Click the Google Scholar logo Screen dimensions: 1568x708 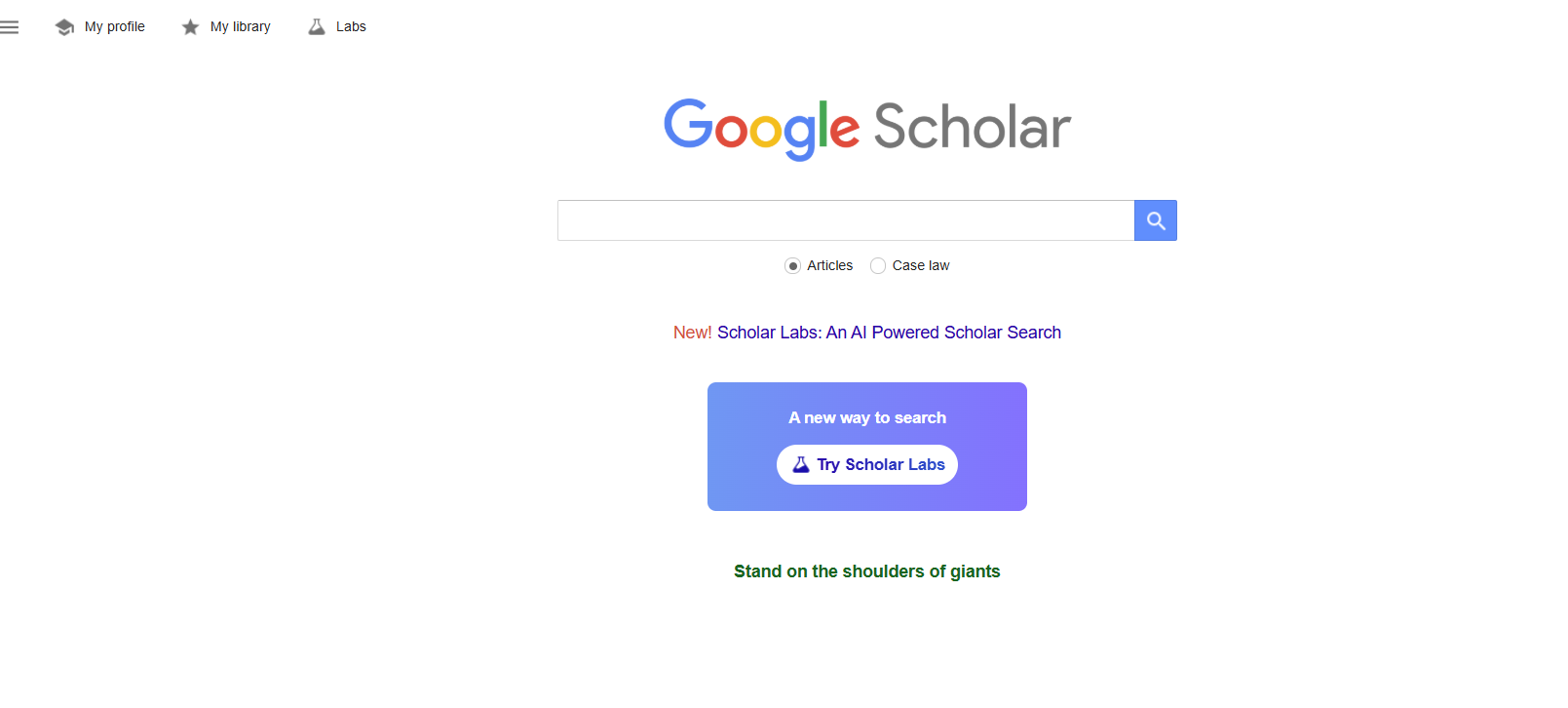tap(866, 128)
